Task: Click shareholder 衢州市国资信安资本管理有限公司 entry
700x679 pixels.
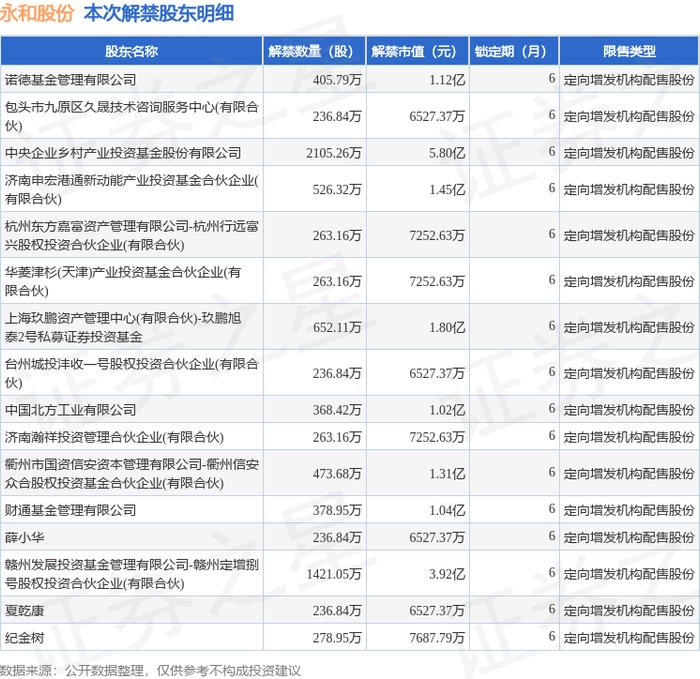Action: pyautogui.click(x=132, y=474)
